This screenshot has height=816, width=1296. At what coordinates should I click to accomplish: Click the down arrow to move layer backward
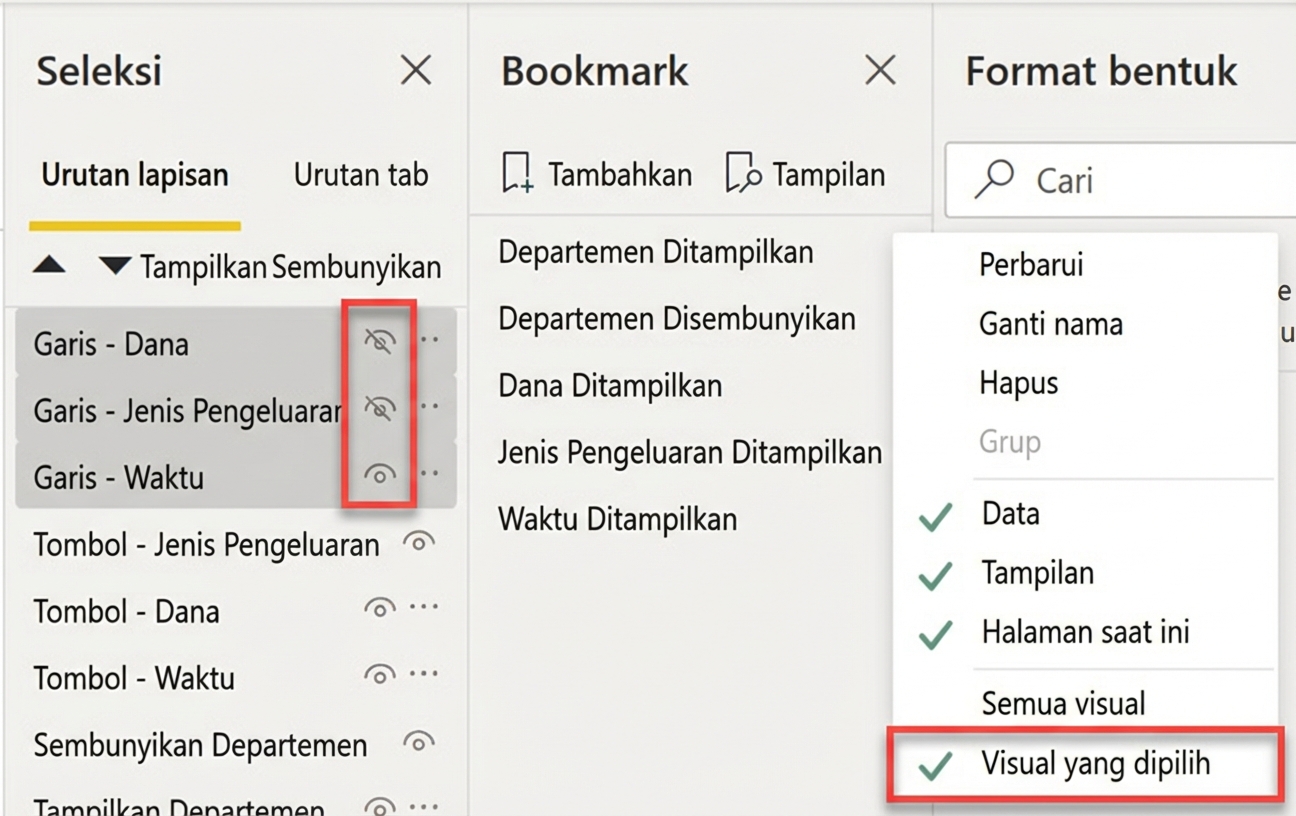click(113, 266)
